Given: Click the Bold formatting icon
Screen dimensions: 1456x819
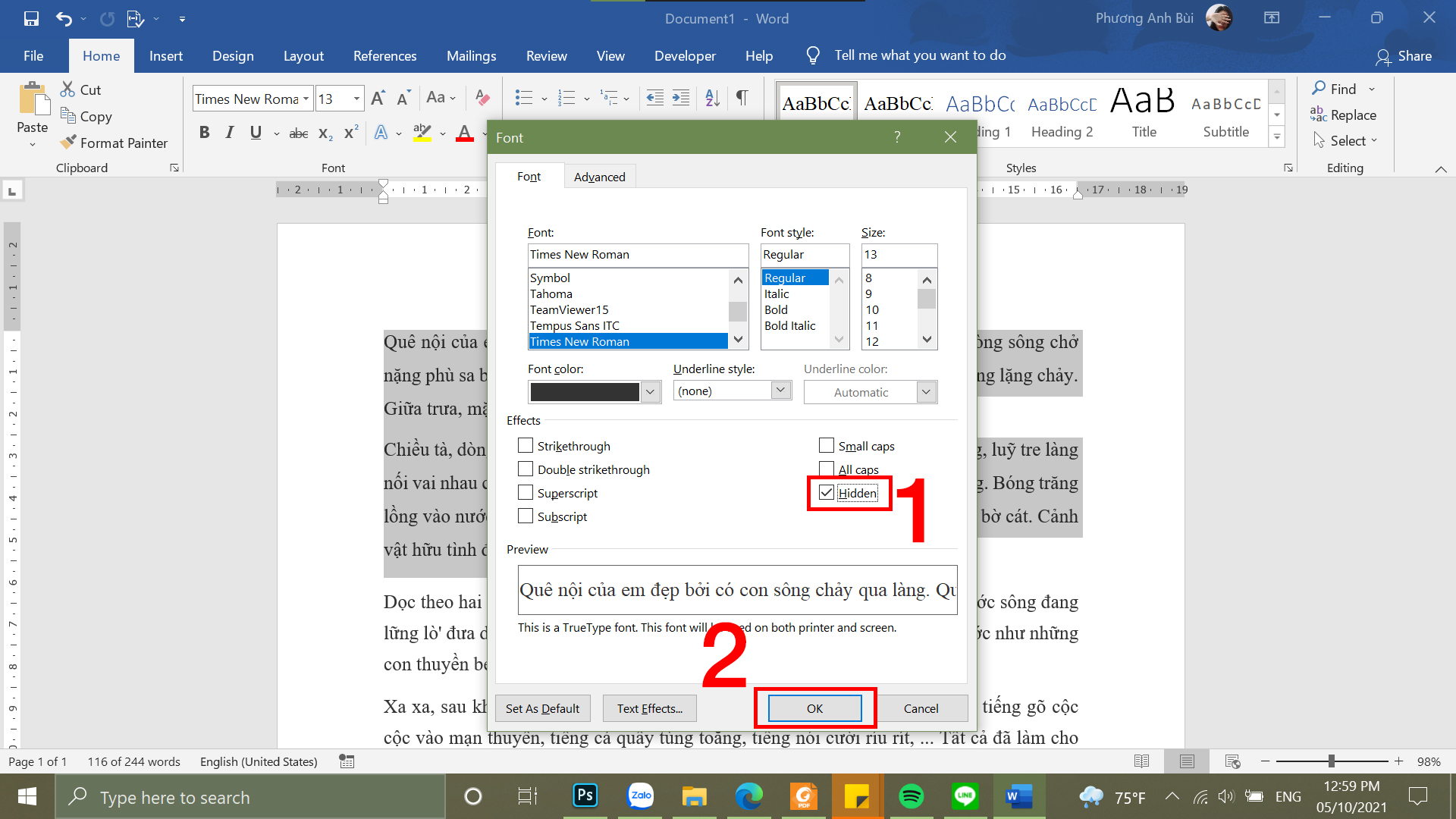Looking at the screenshot, I should (202, 133).
